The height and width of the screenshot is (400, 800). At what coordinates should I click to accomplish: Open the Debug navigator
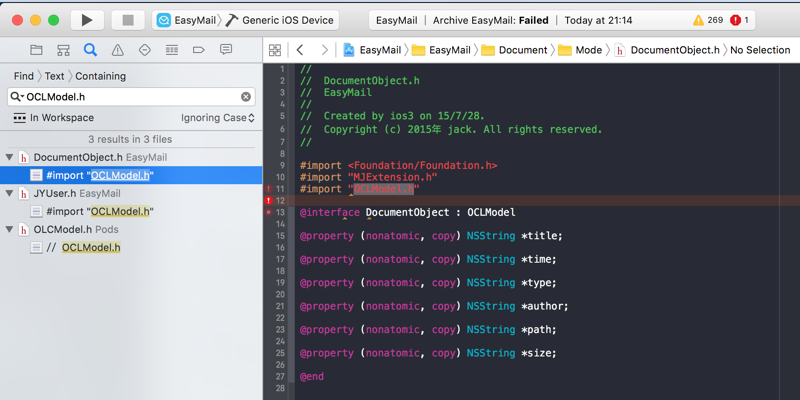[172, 49]
